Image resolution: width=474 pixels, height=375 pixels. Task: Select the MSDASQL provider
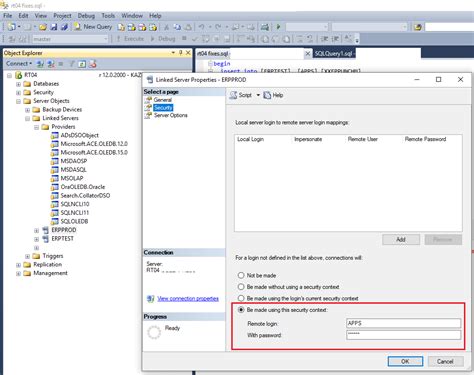pos(73,169)
